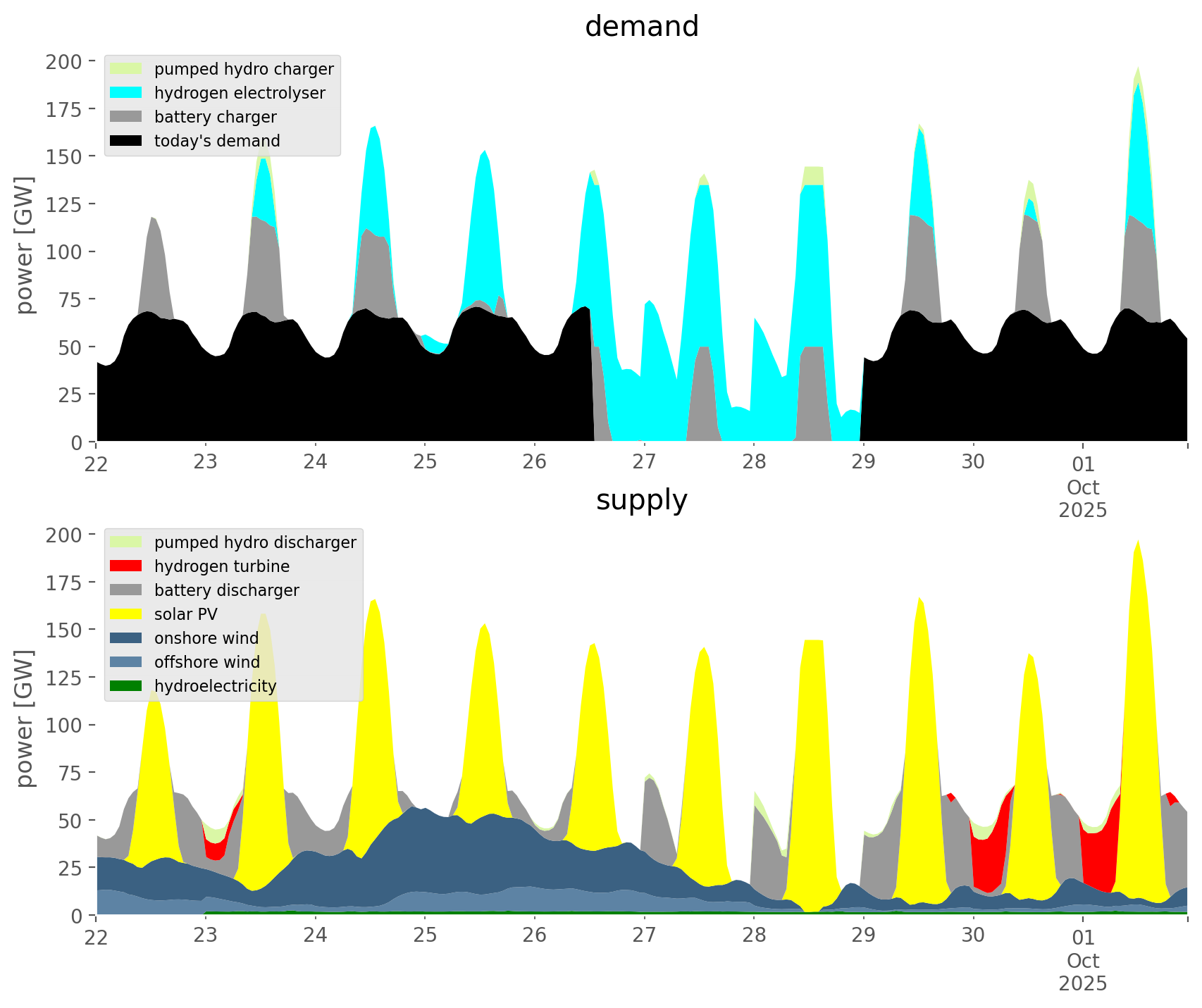Click the "supply" chart title
Viewport: 1202px width, 1008px height.
point(641,500)
